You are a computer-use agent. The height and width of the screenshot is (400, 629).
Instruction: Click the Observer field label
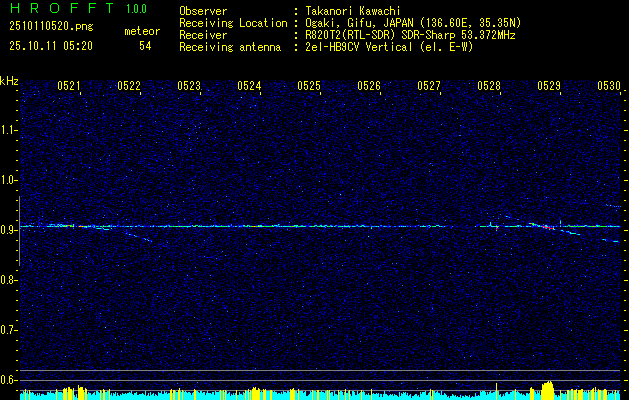203,11
